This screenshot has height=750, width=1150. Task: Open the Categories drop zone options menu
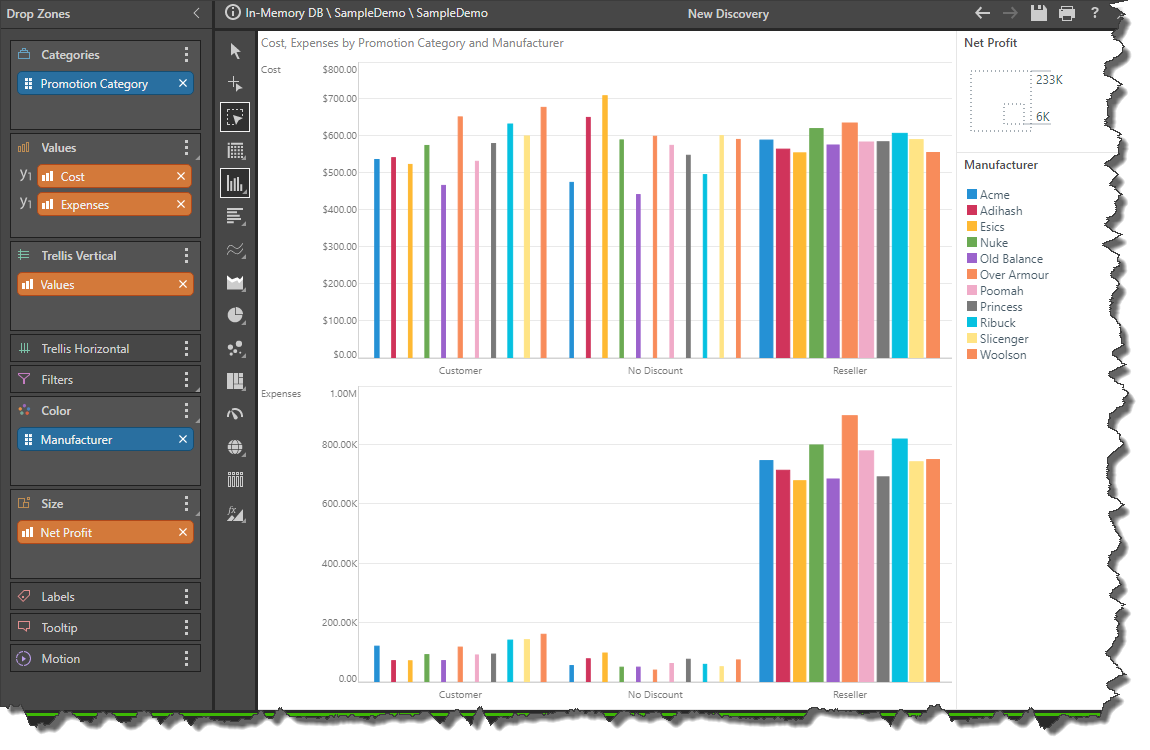tap(186, 55)
